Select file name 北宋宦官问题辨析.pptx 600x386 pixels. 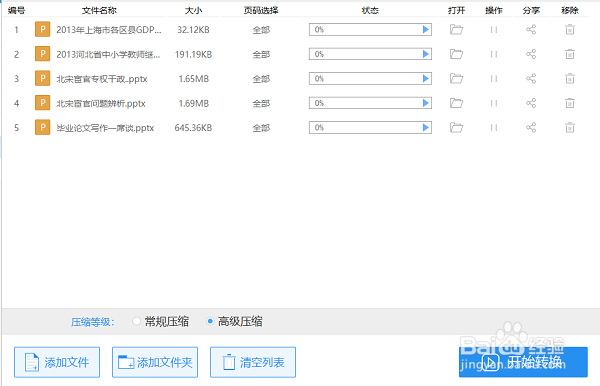coord(101,103)
